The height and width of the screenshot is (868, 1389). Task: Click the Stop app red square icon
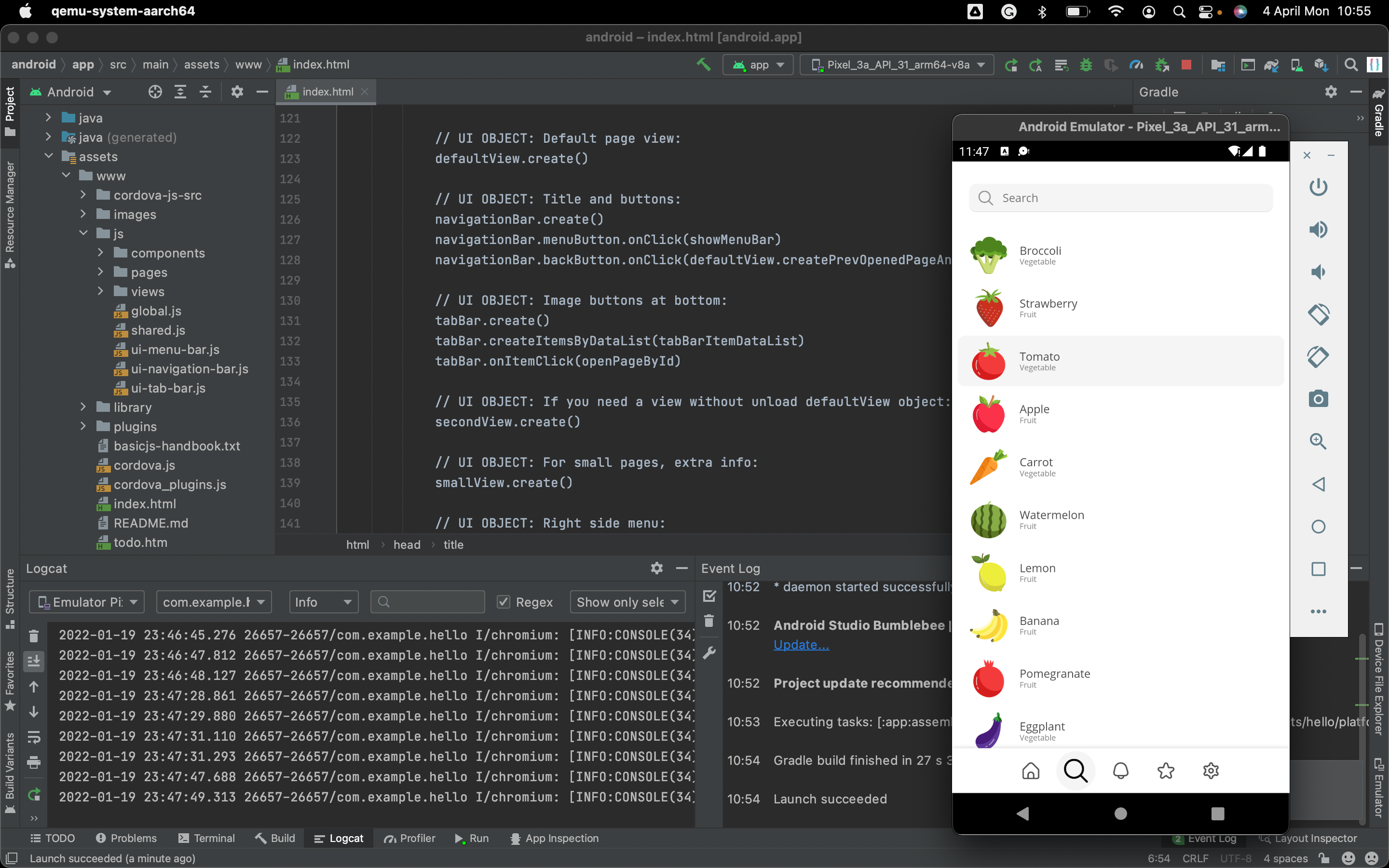coord(1186,65)
